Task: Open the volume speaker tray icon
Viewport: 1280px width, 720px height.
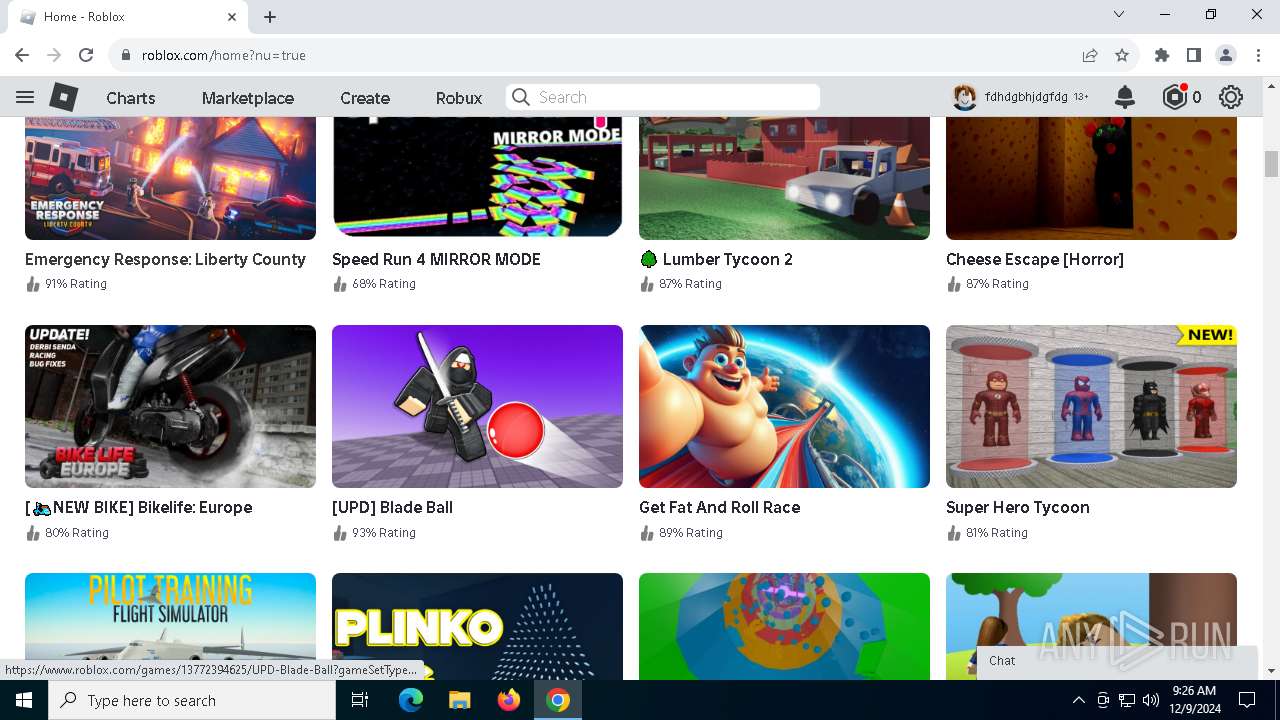Action: (x=1151, y=700)
